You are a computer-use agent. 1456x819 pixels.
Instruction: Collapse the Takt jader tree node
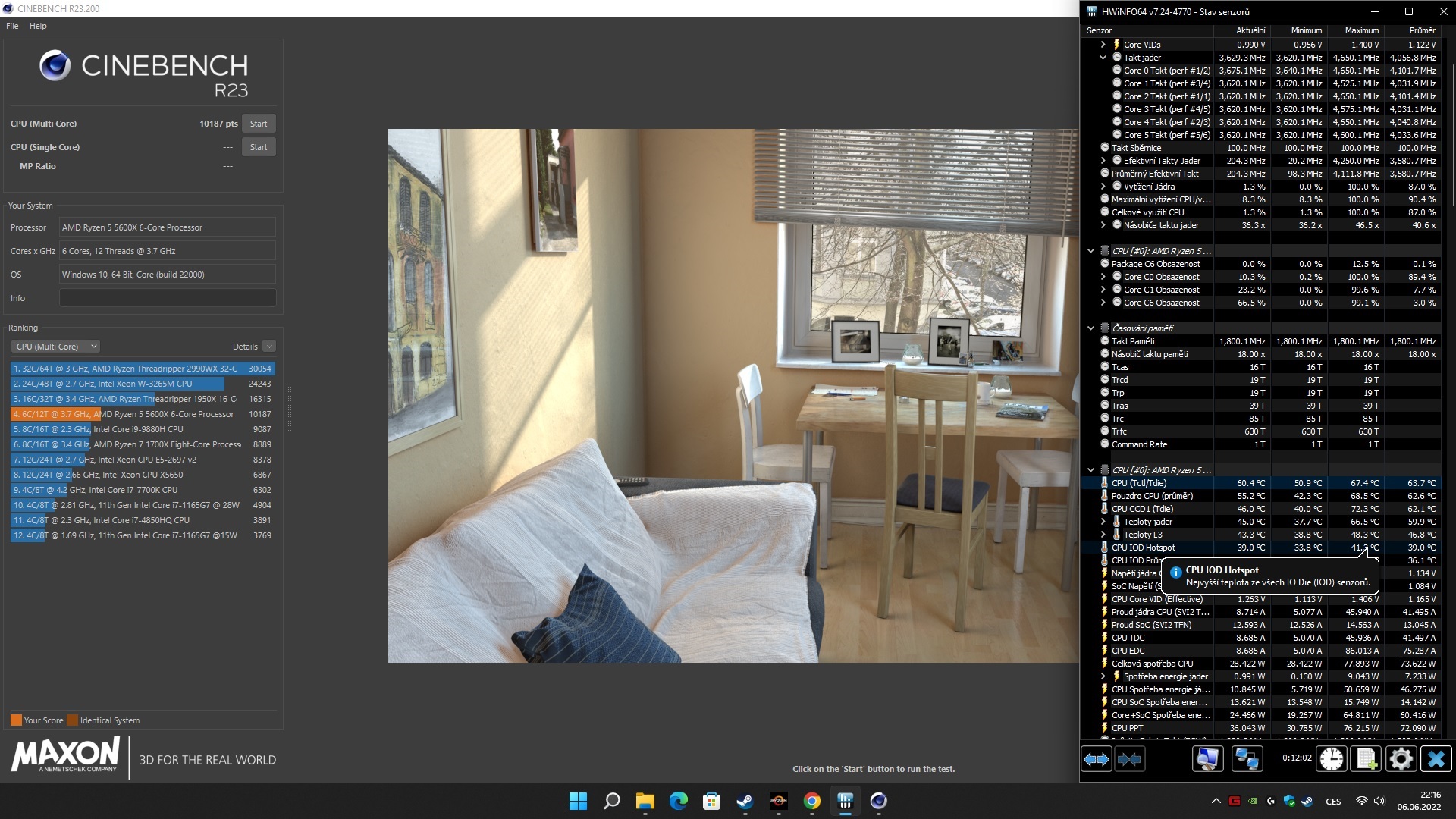pos(1103,58)
